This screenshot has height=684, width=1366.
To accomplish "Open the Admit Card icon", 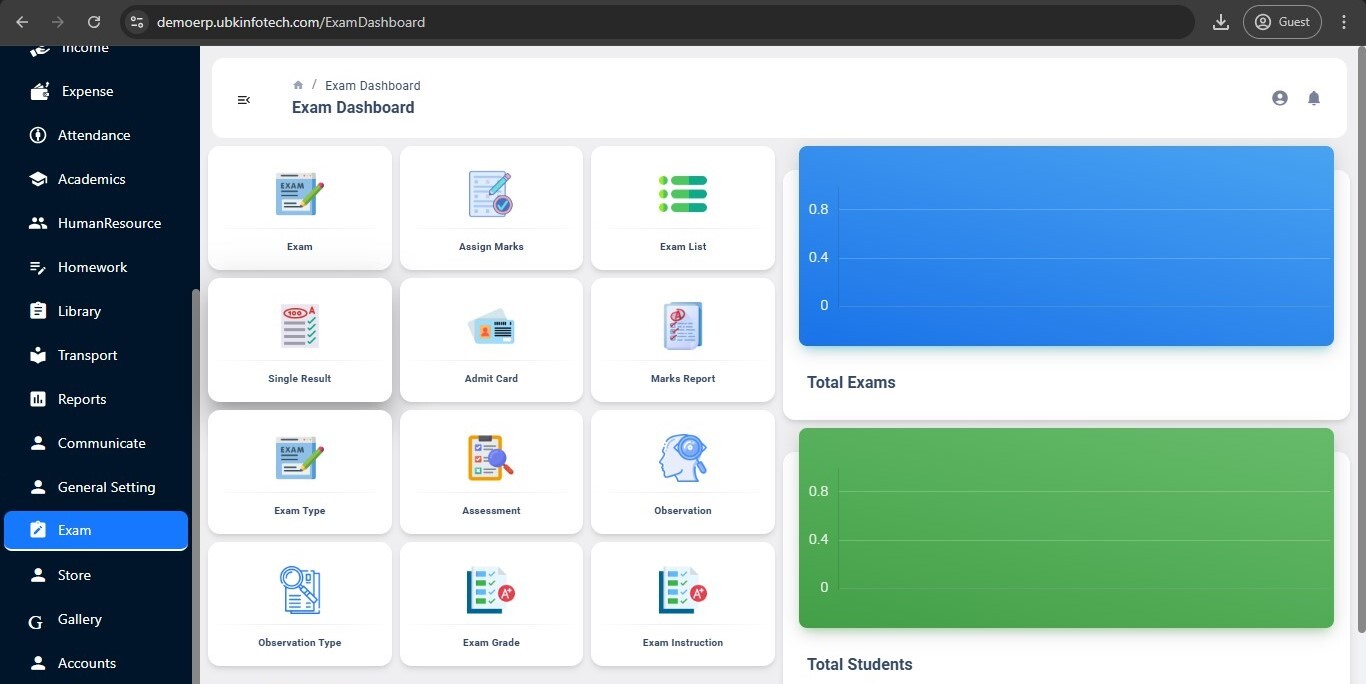I will (491, 327).
